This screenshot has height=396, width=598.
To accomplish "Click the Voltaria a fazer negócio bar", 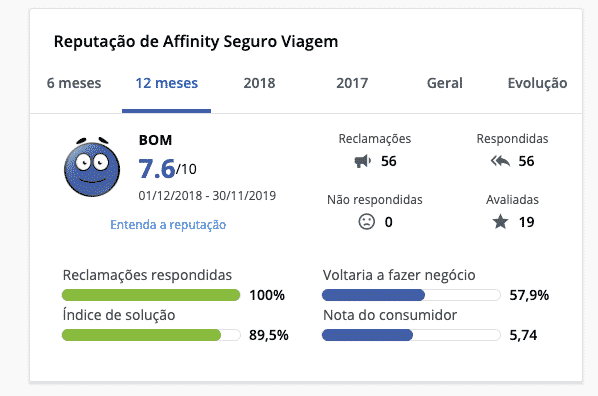I will pyautogui.click(x=411, y=295).
